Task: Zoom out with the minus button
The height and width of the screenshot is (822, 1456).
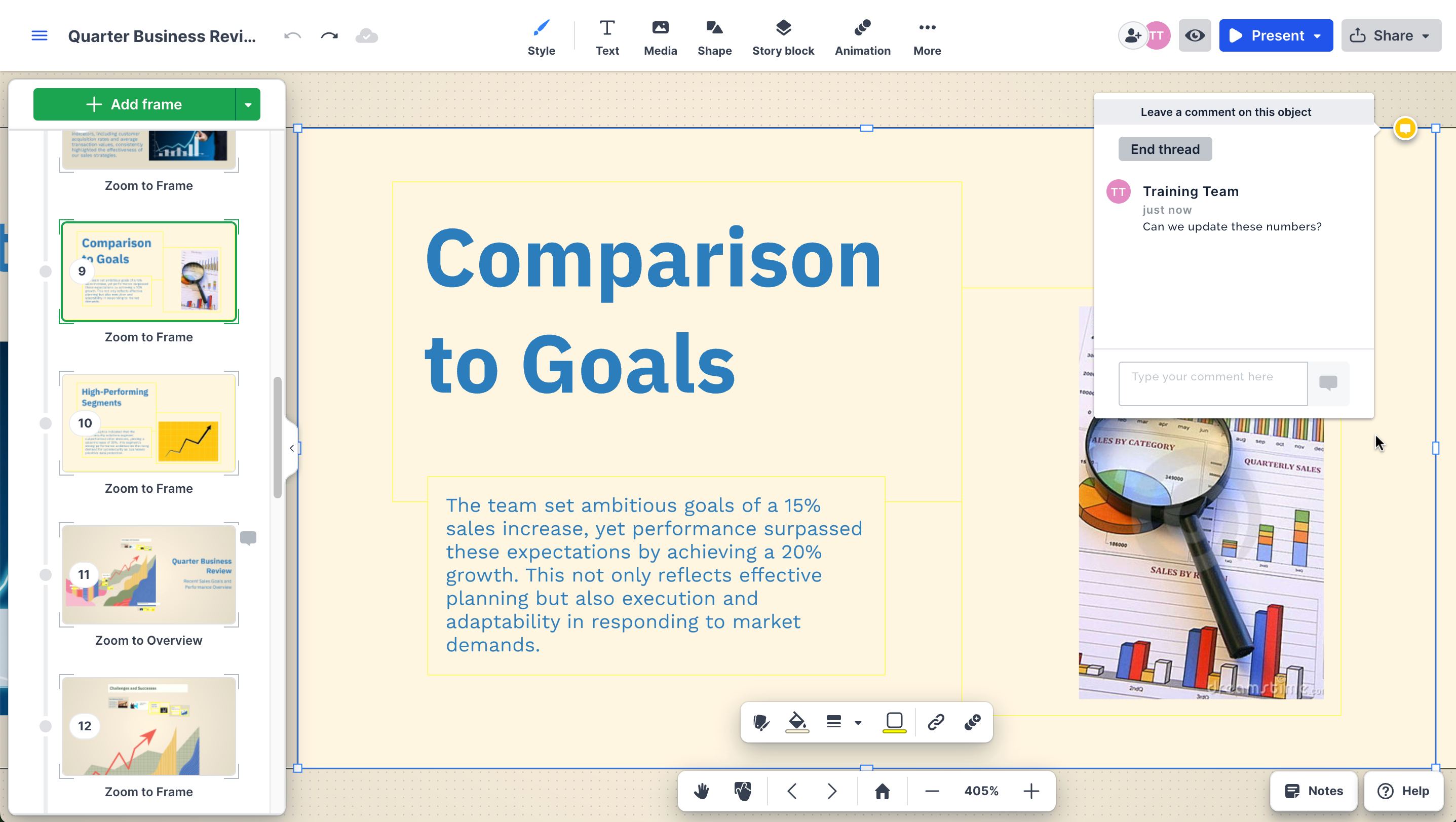Action: pyautogui.click(x=932, y=791)
